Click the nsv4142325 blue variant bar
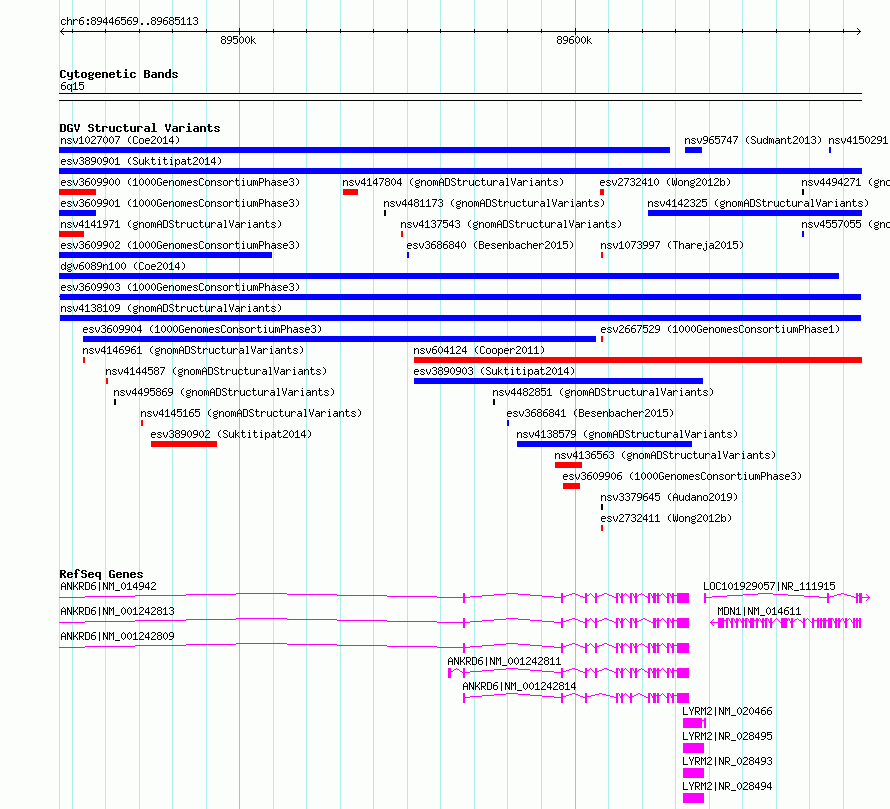This screenshot has height=809, width=890. tap(754, 213)
